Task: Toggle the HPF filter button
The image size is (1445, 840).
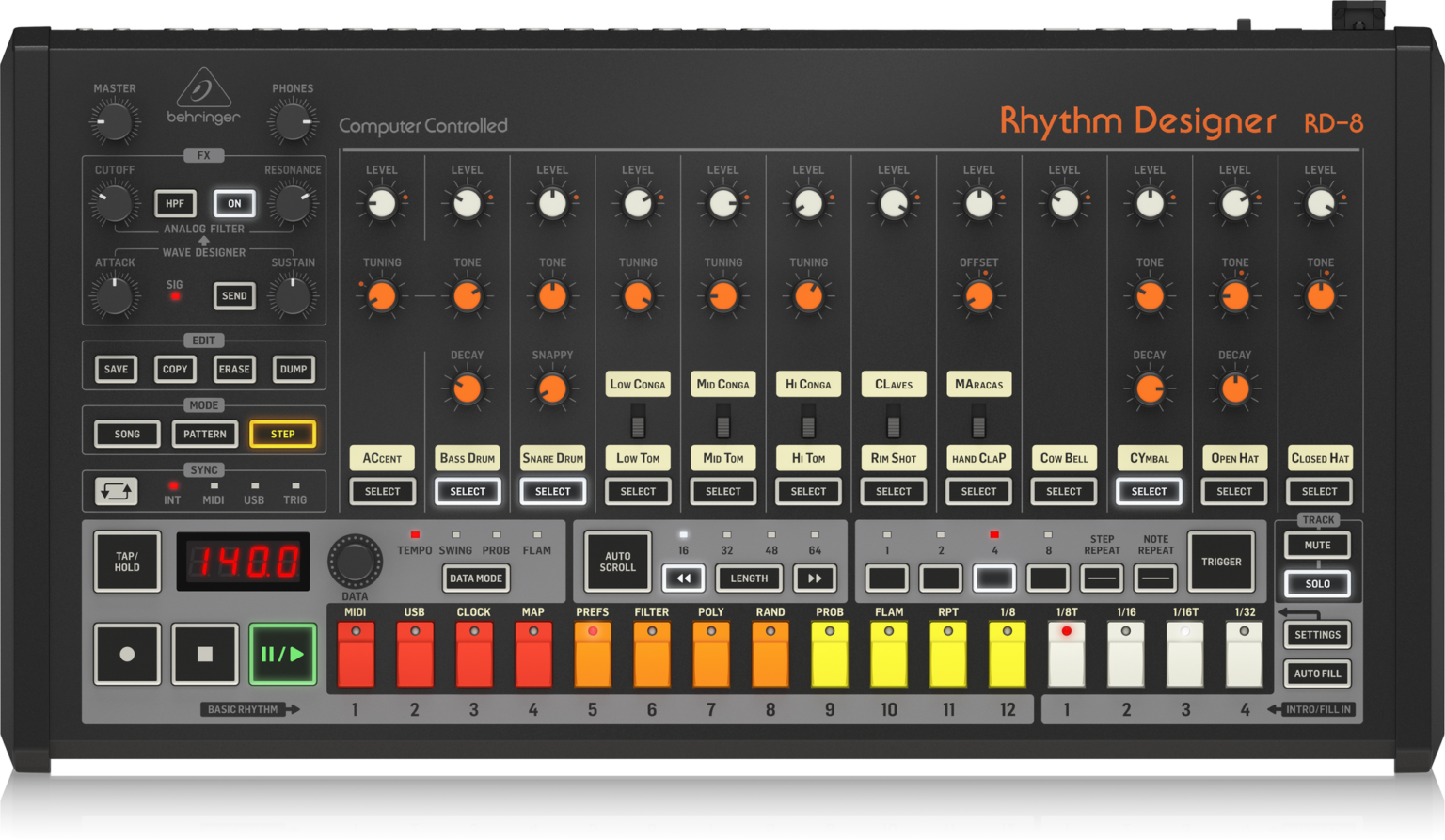Action: click(175, 203)
